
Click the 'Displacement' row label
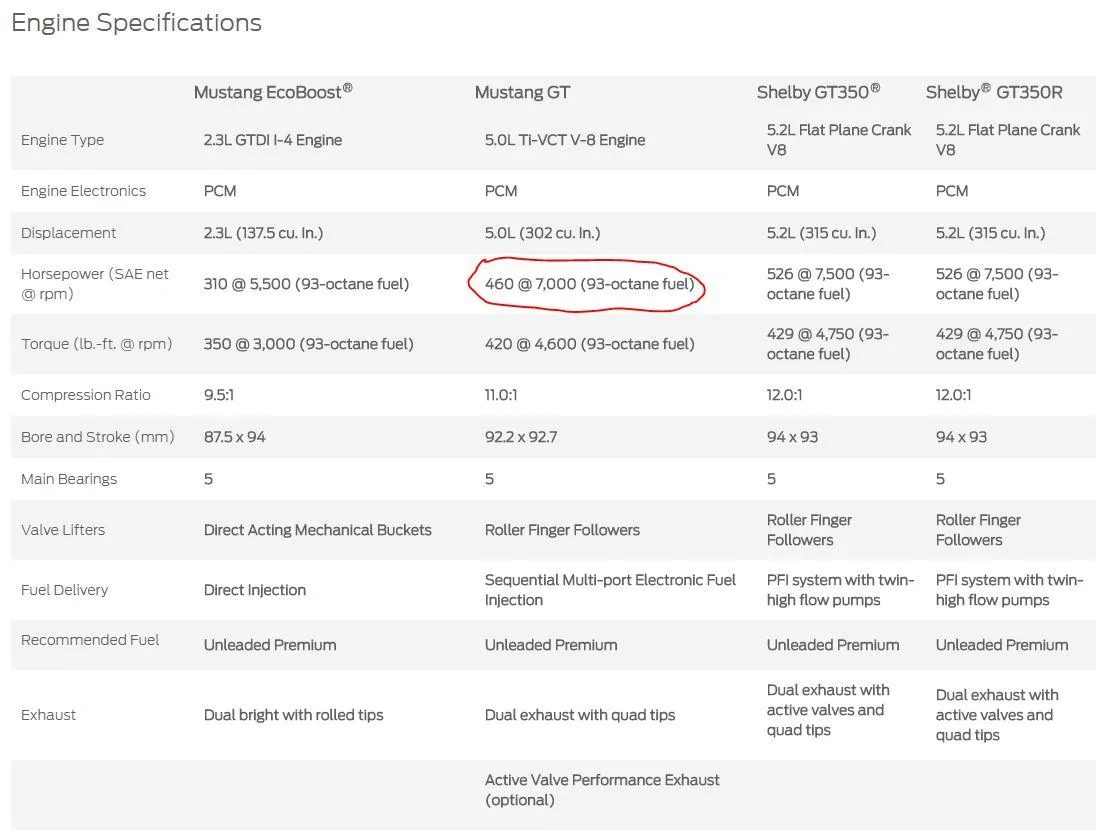pos(68,233)
